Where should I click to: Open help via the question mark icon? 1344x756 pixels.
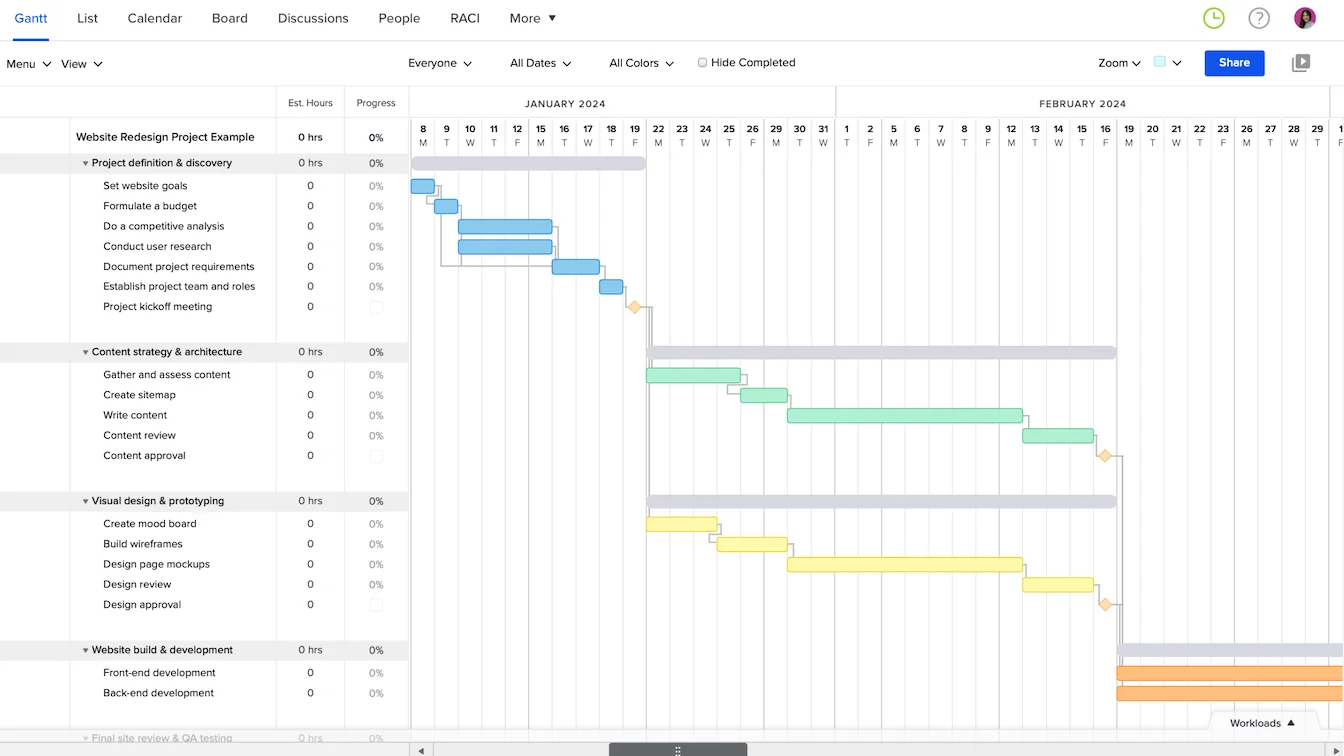click(1259, 17)
